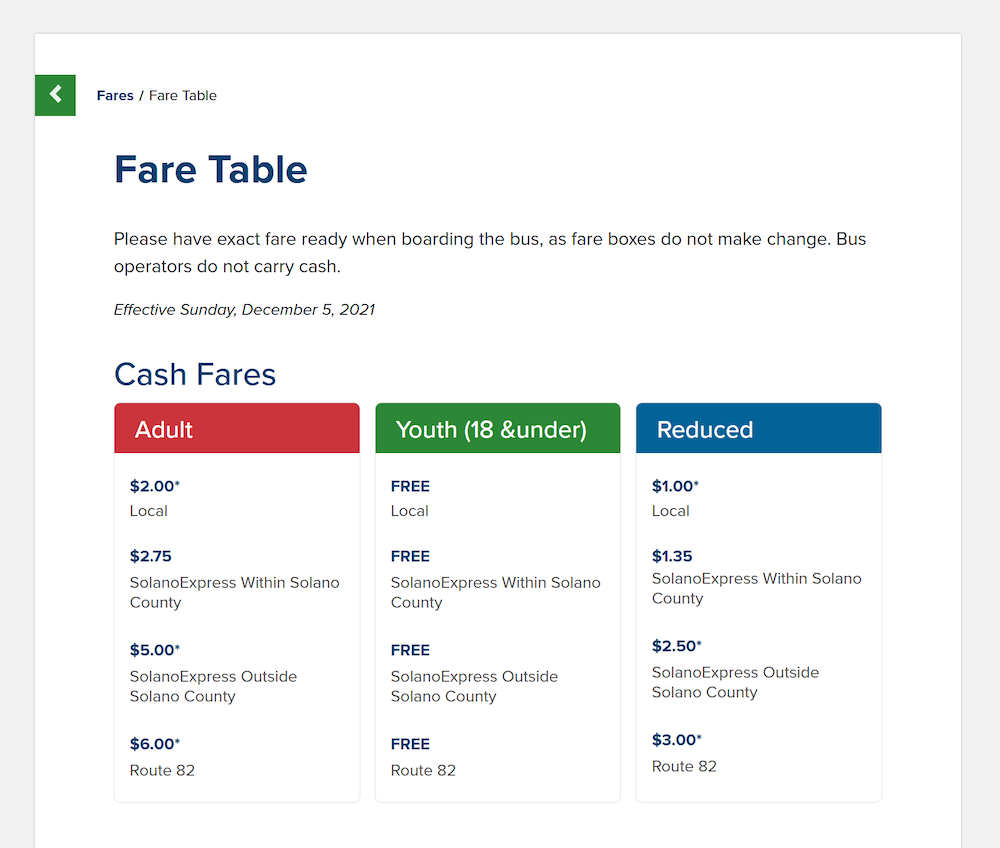Click the Cash Fares section heading
Image resolution: width=1000 pixels, height=848 pixels.
pos(195,374)
